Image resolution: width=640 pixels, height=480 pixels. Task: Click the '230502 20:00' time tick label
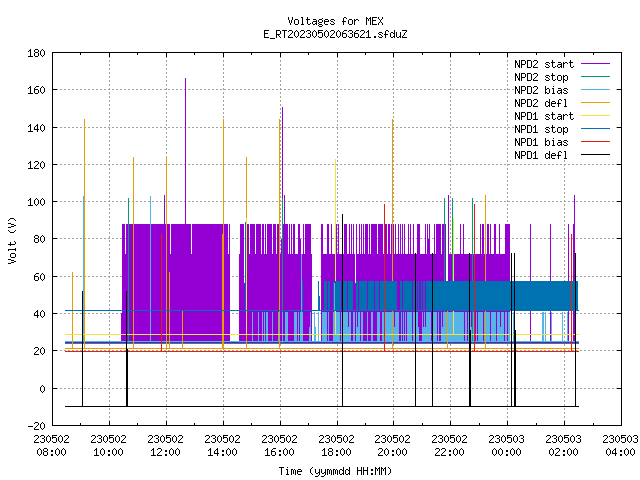click(x=393, y=446)
